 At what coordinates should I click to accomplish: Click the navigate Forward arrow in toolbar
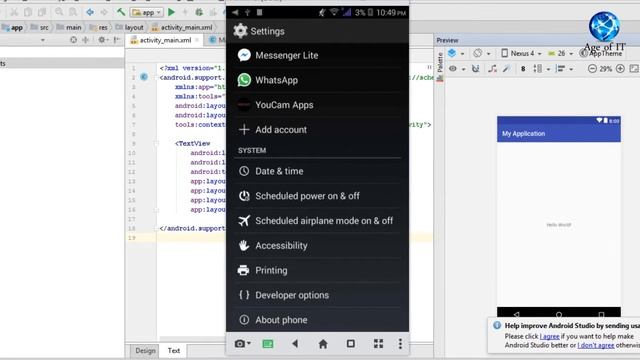(x=104, y=12)
